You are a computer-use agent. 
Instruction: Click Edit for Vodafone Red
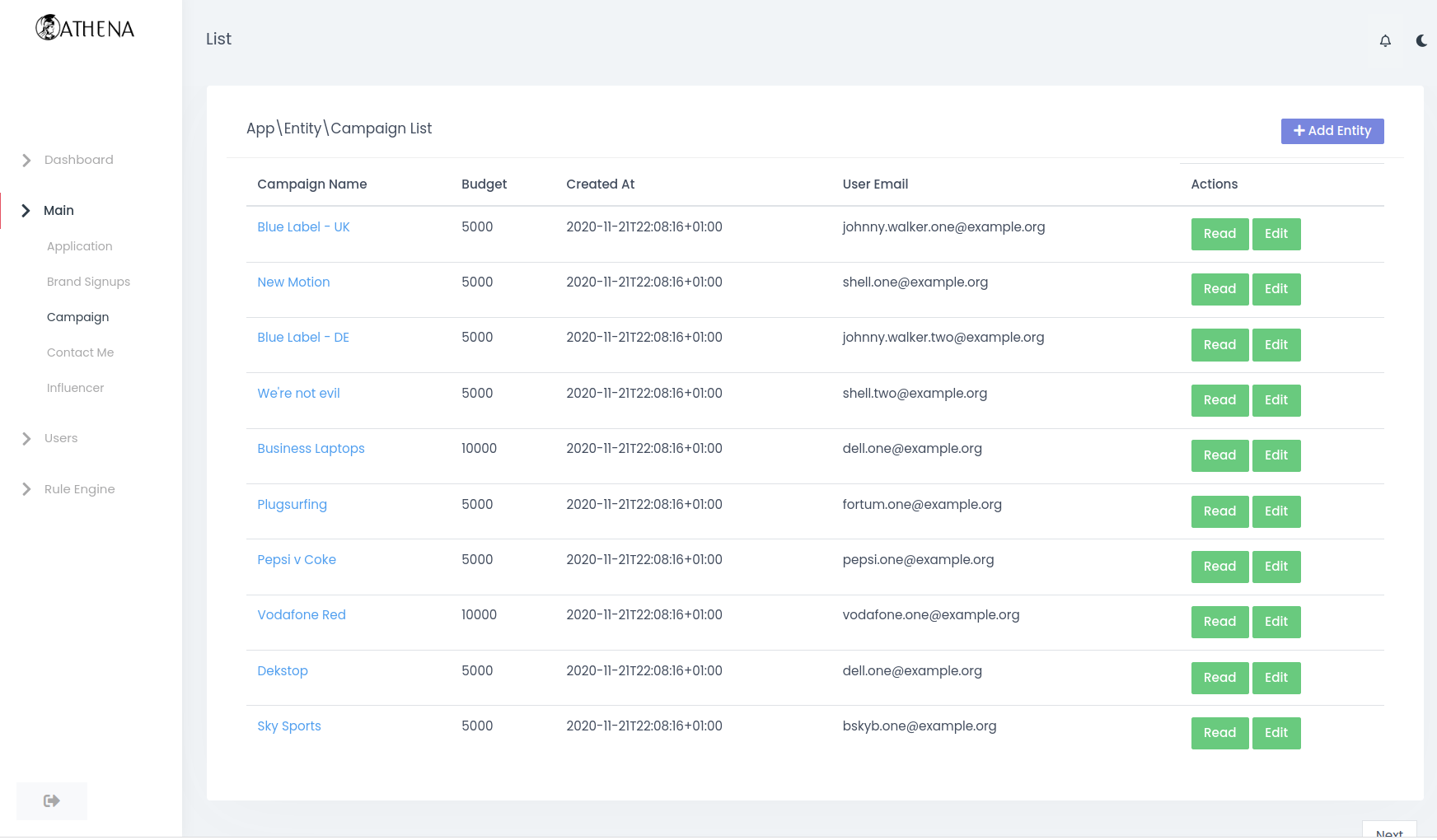(x=1276, y=622)
